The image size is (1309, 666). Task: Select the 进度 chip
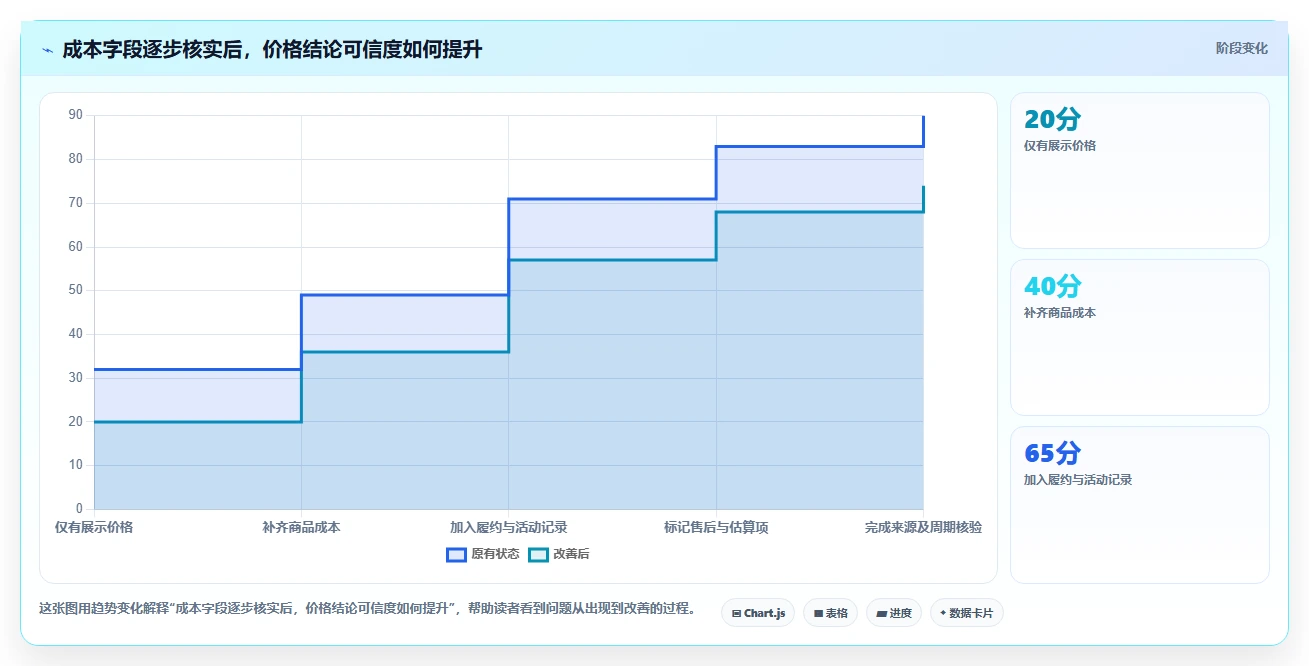click(x=894, y=613)
